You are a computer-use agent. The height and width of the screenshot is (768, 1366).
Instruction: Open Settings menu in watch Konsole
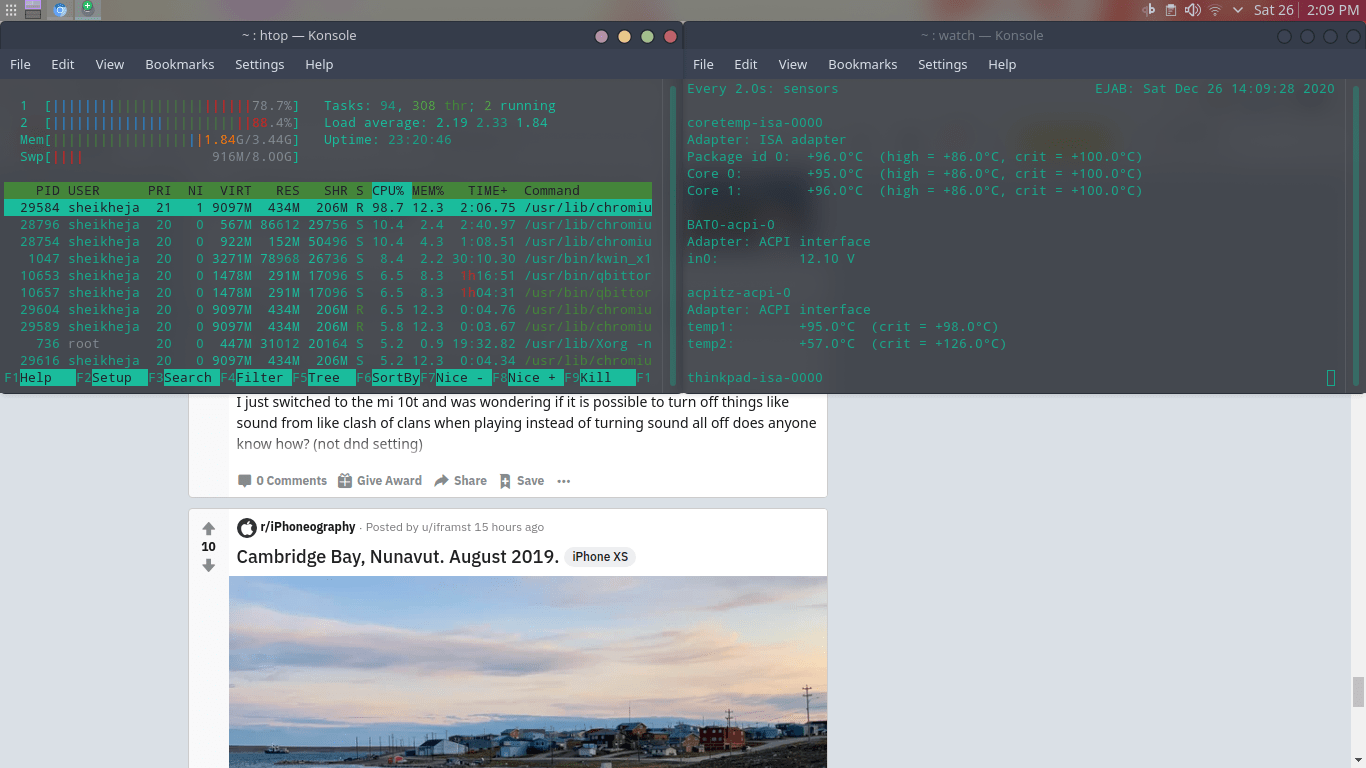click(942, 64)
